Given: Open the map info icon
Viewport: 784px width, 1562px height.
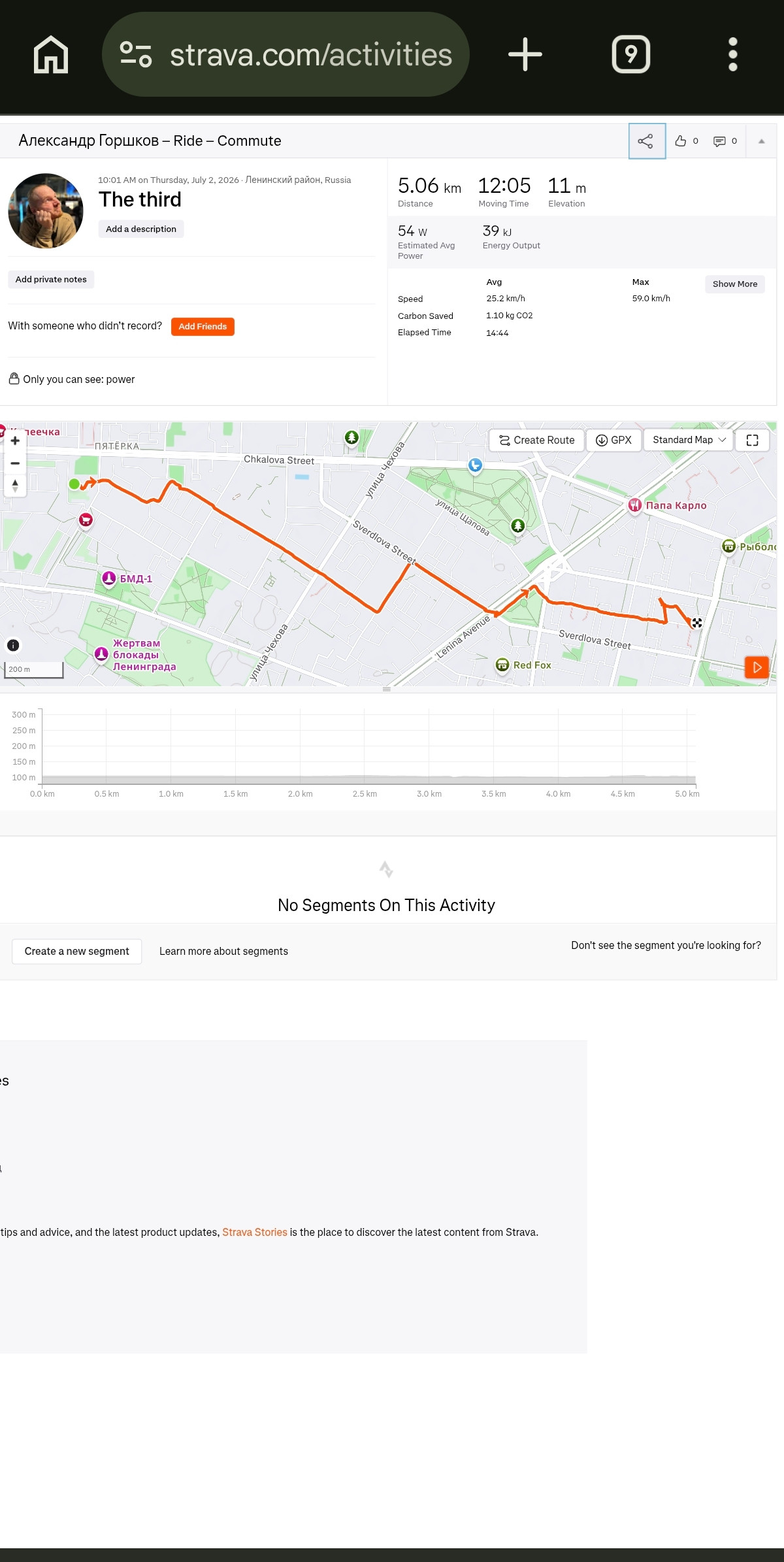Looking at the screenshot, I should point(13,645).
